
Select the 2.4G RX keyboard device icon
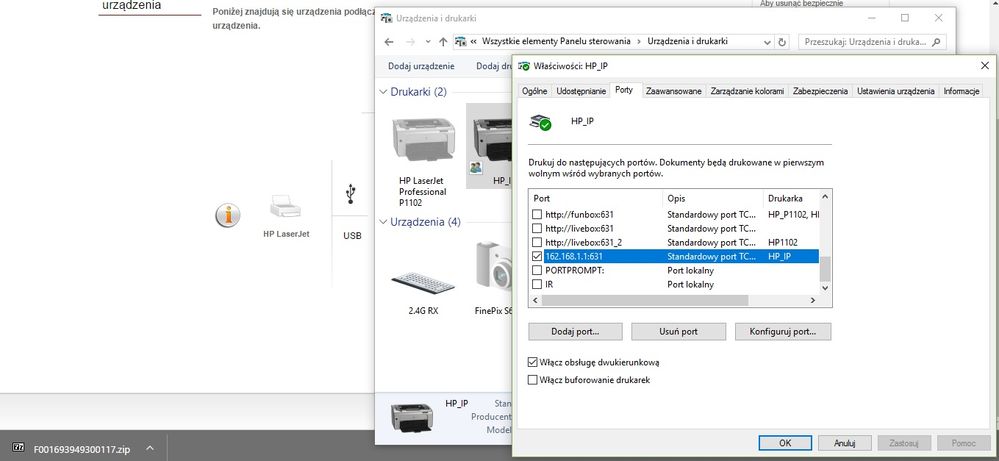coord(423,283)
